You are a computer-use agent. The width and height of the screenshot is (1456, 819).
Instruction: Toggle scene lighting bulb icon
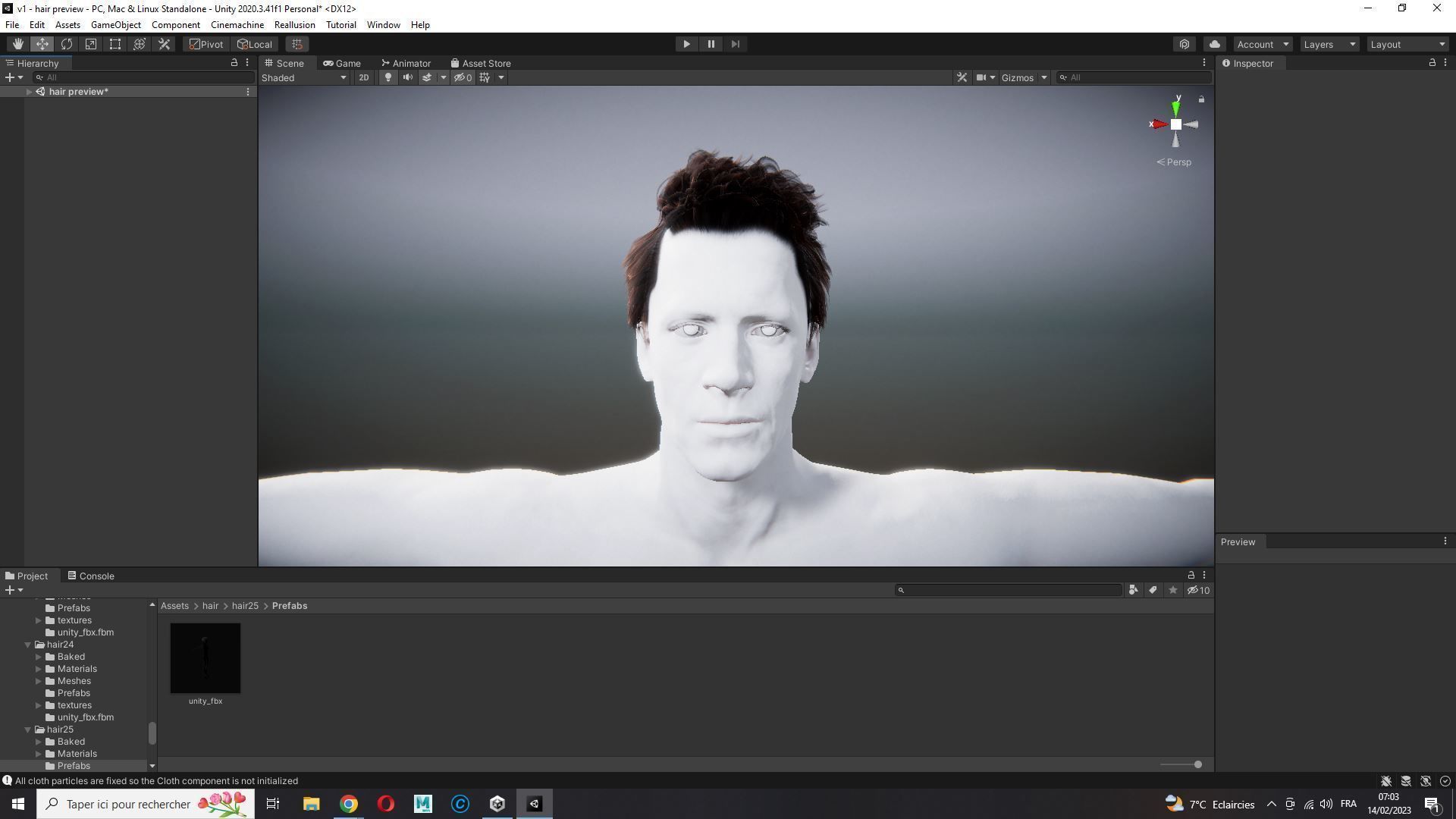tap(388, 77)
